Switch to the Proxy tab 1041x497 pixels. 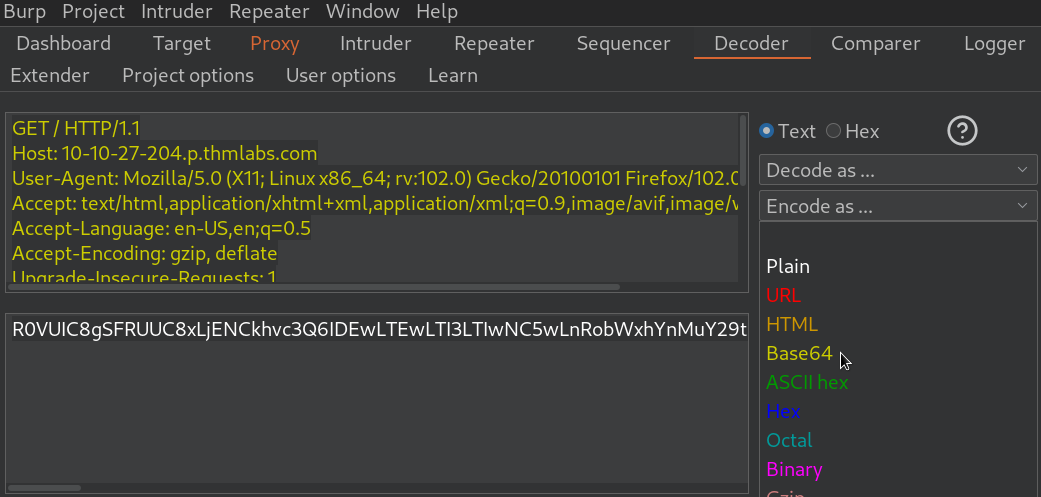point(275,44)
